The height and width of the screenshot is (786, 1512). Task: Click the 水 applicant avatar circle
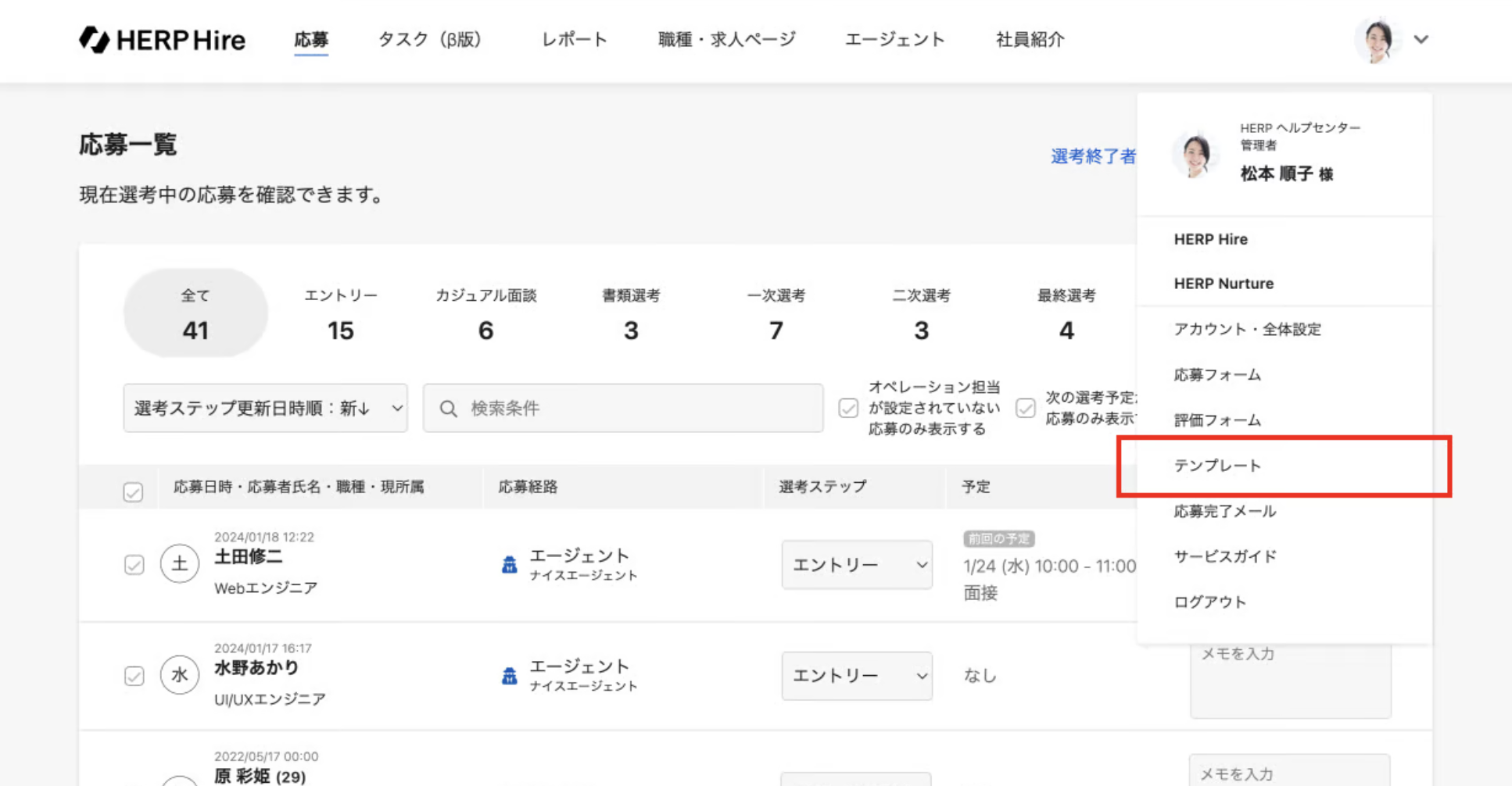click(180, 675)
